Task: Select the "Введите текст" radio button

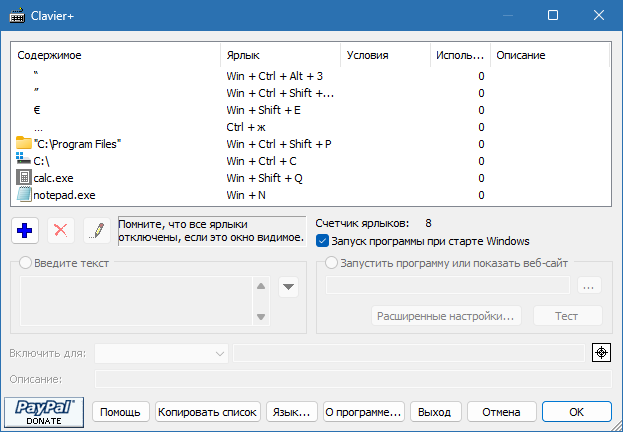Action: coord(25,263)
